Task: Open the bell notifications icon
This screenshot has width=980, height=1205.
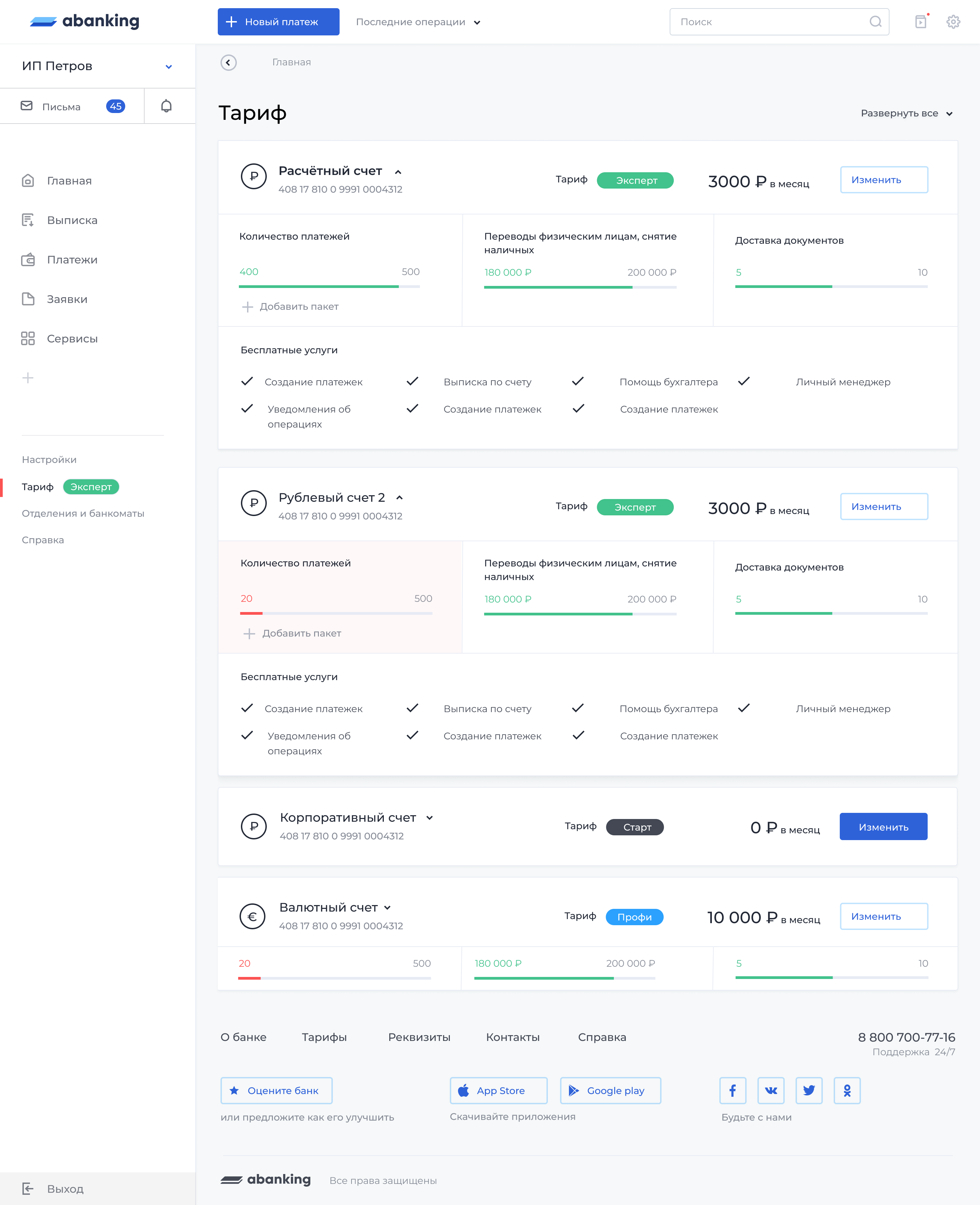Action: coord(166,106)
